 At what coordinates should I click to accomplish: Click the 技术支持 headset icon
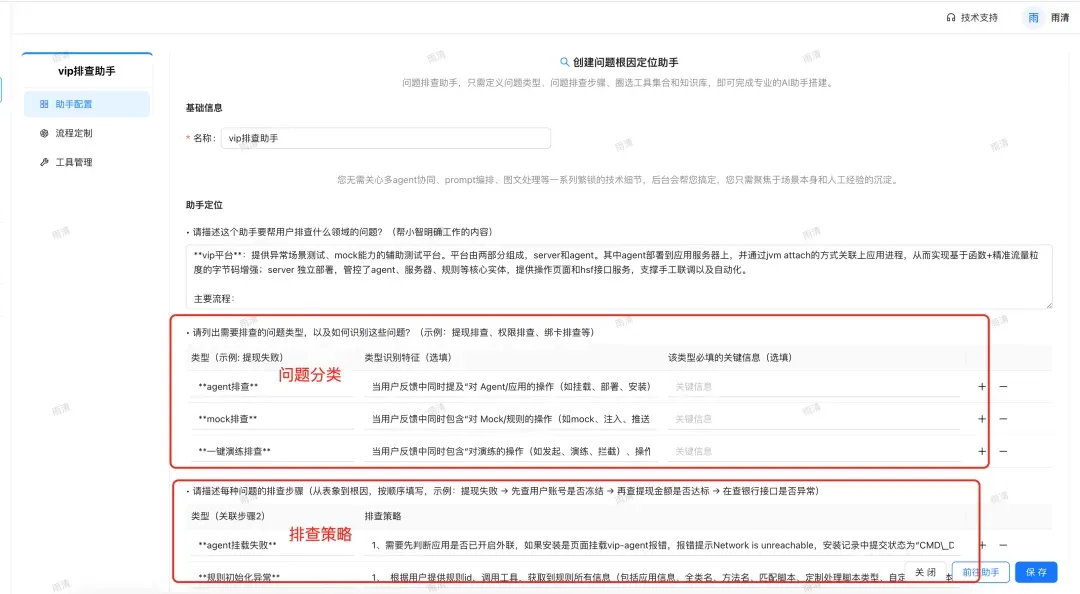click(x=951, y=17)
